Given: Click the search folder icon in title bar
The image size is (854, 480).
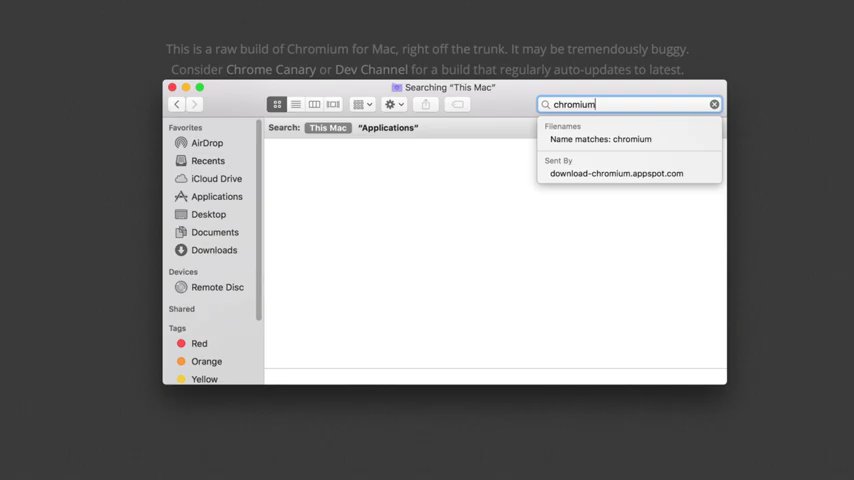Looking at the screenshot, I should tap(396, 87).
